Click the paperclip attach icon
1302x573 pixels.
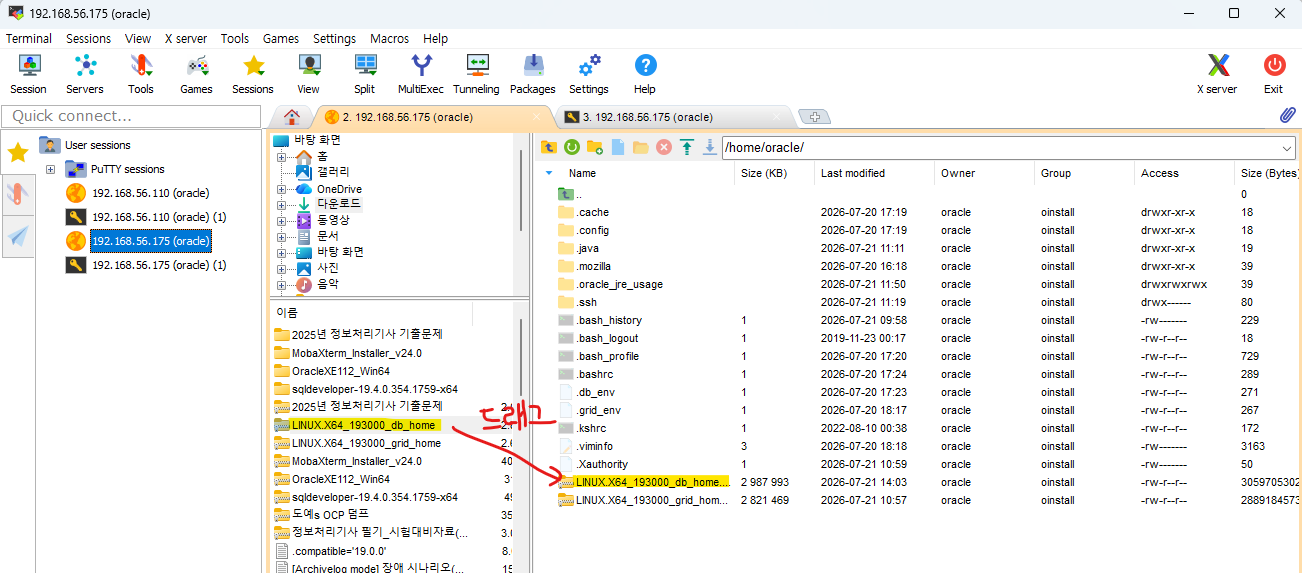tap(1287, 116)
